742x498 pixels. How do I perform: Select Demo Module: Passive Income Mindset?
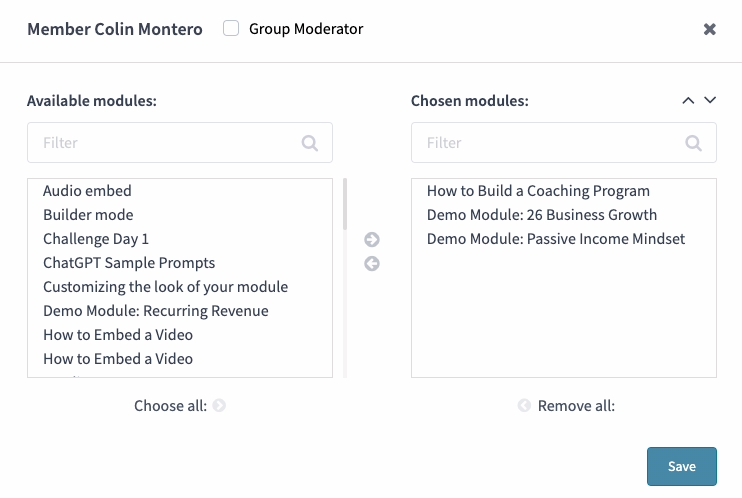coord(556,239)
